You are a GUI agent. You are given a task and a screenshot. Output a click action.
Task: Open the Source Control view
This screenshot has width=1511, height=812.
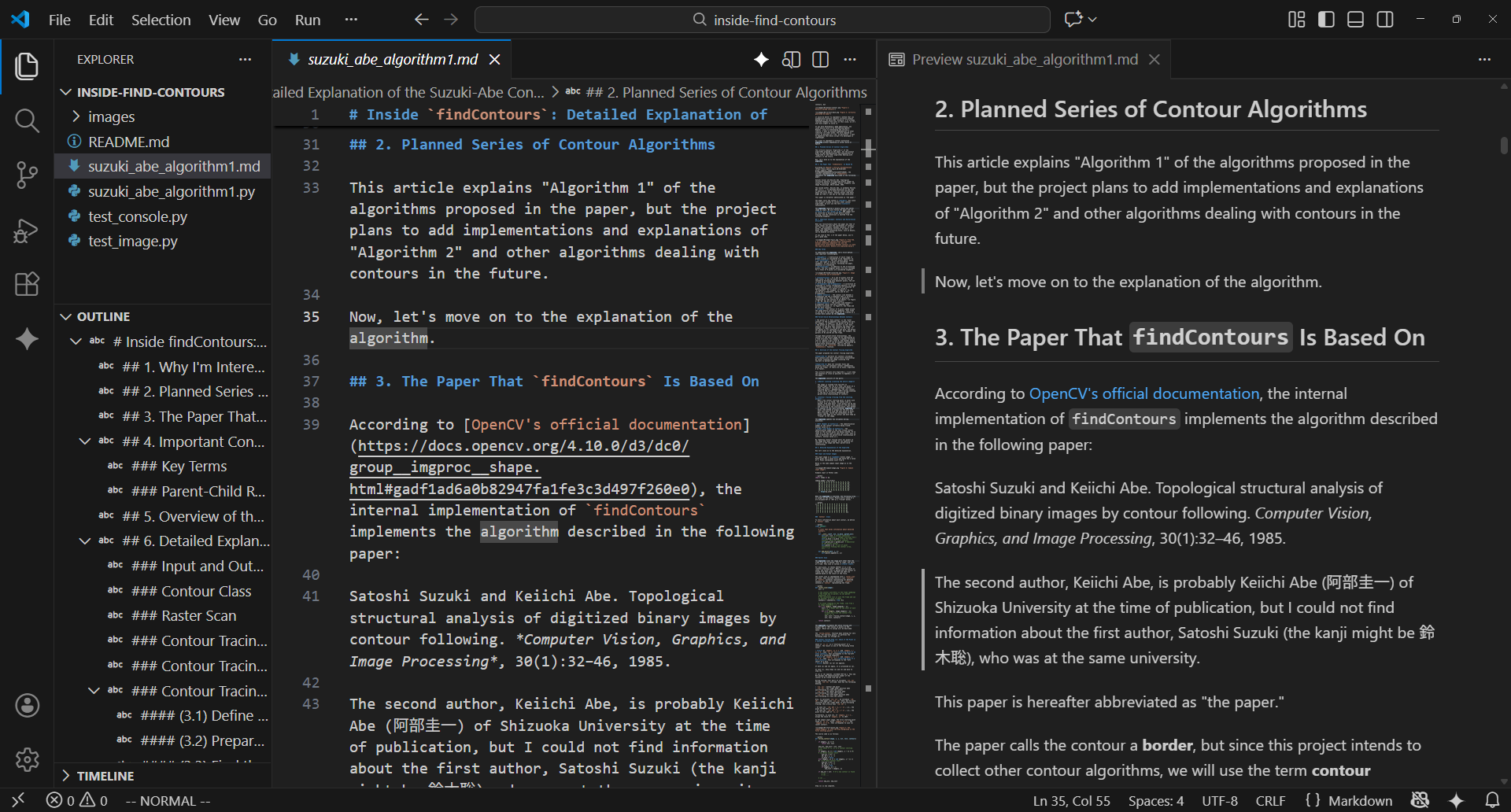coord(27,175)
